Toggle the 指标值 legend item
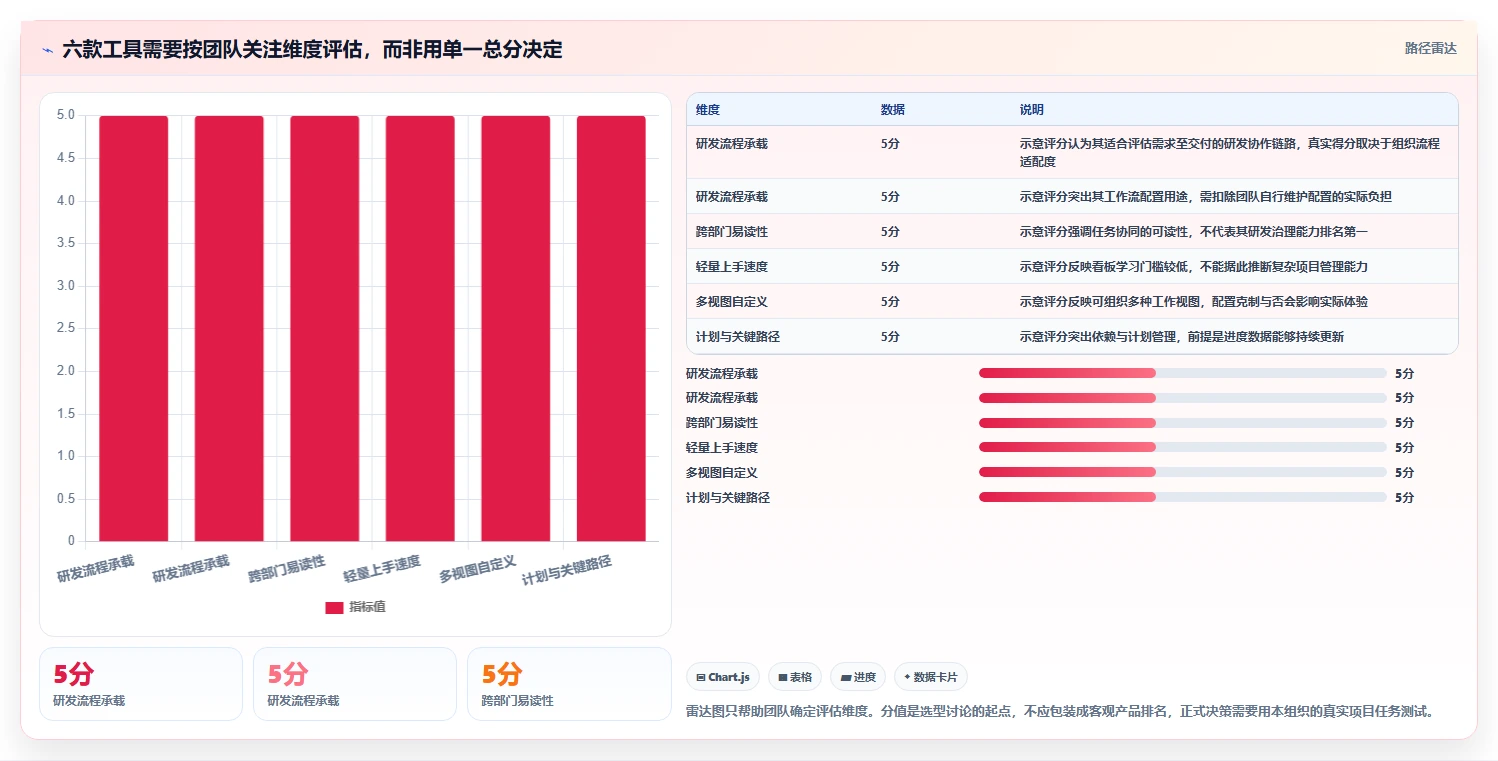1498x761 pixels. coord(356,607)
